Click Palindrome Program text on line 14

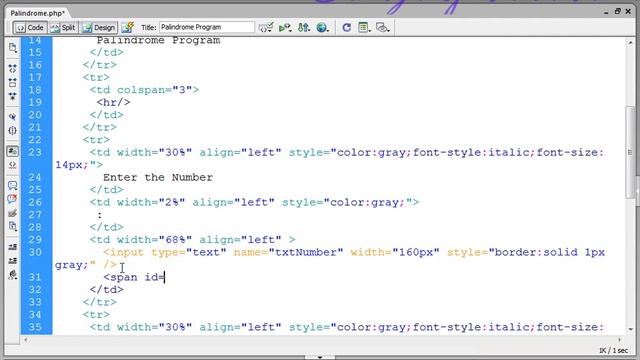point(158,40)
